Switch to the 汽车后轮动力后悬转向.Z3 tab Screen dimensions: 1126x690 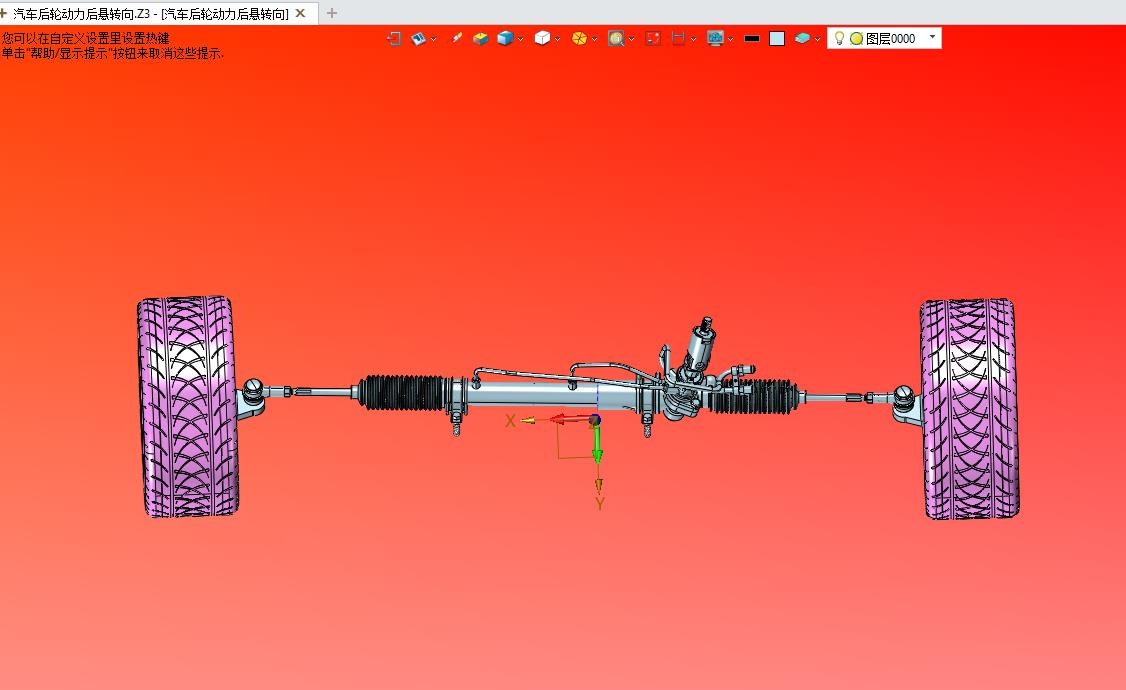point(150,13)
